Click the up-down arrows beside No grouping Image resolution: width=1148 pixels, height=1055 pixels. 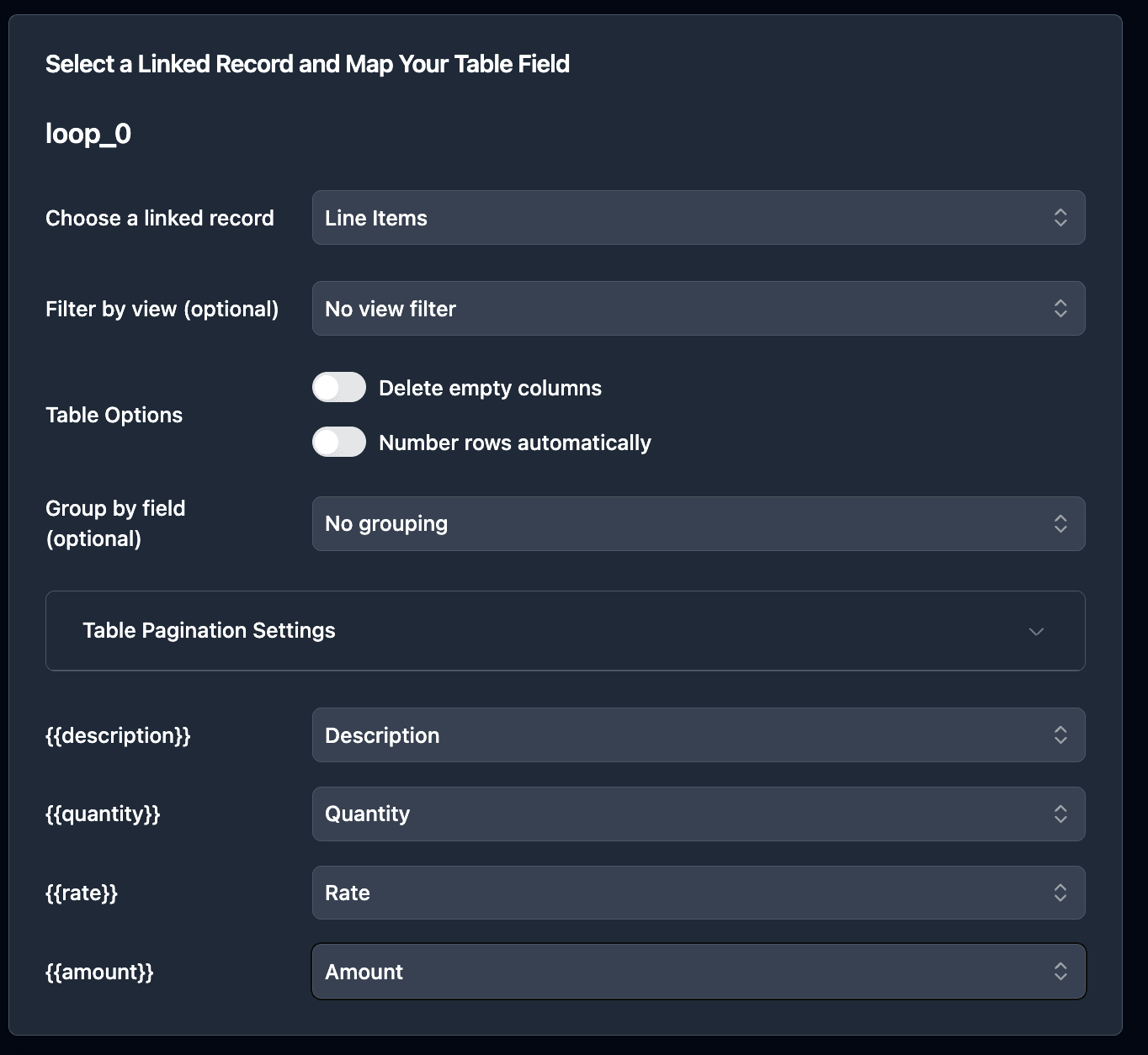(x=1060, y=524)
